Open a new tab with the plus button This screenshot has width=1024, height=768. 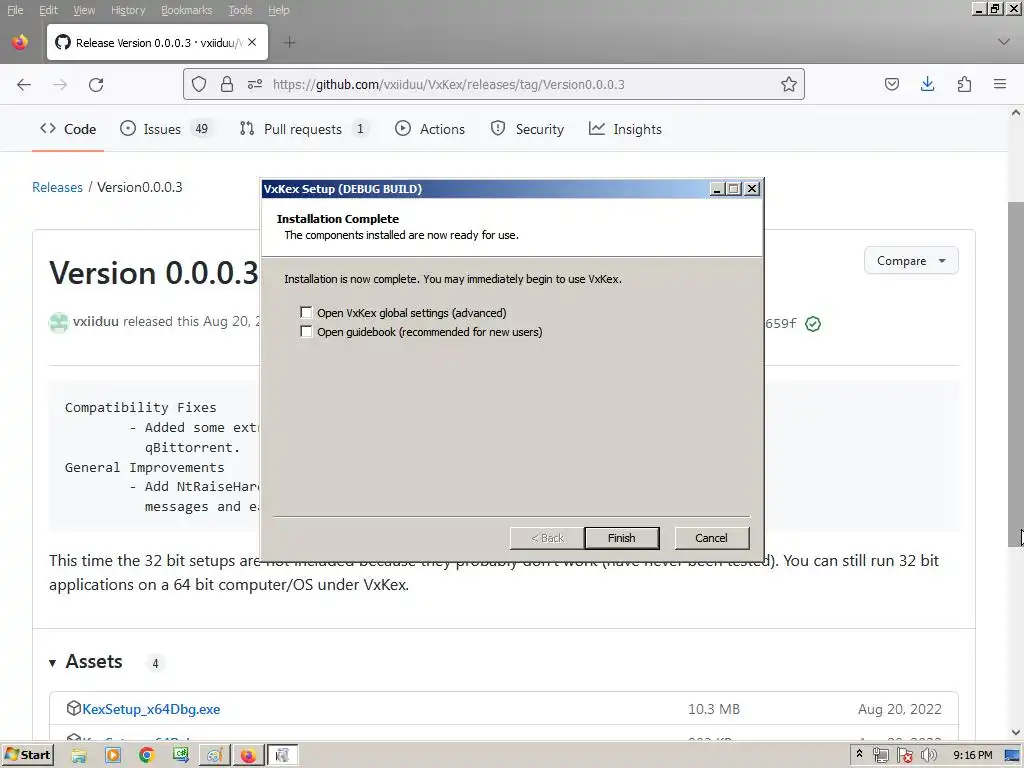tap(289, 42)
